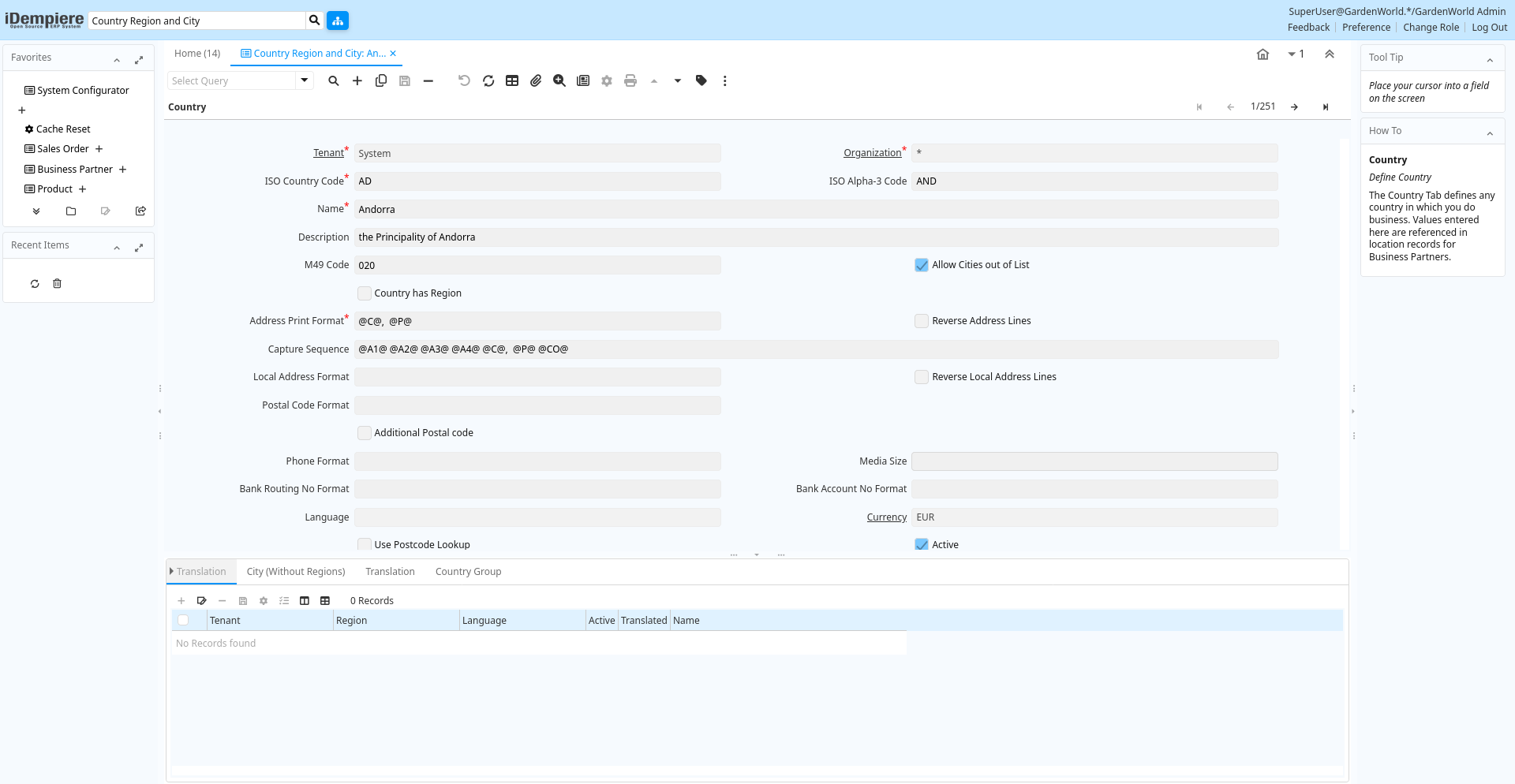Enable the Country has Region checkbox
The image size is (1515, 784).
[x=365, y=293]
